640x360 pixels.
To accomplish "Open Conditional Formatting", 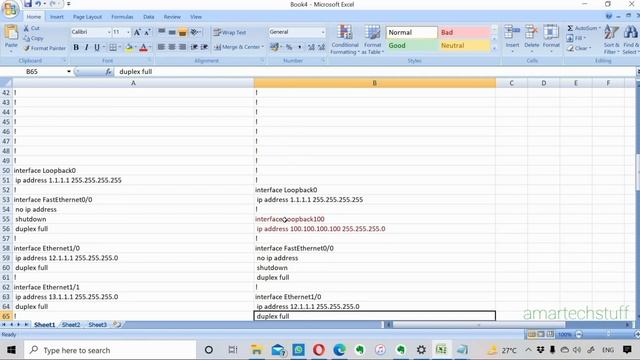I will (x=345, y=40).
